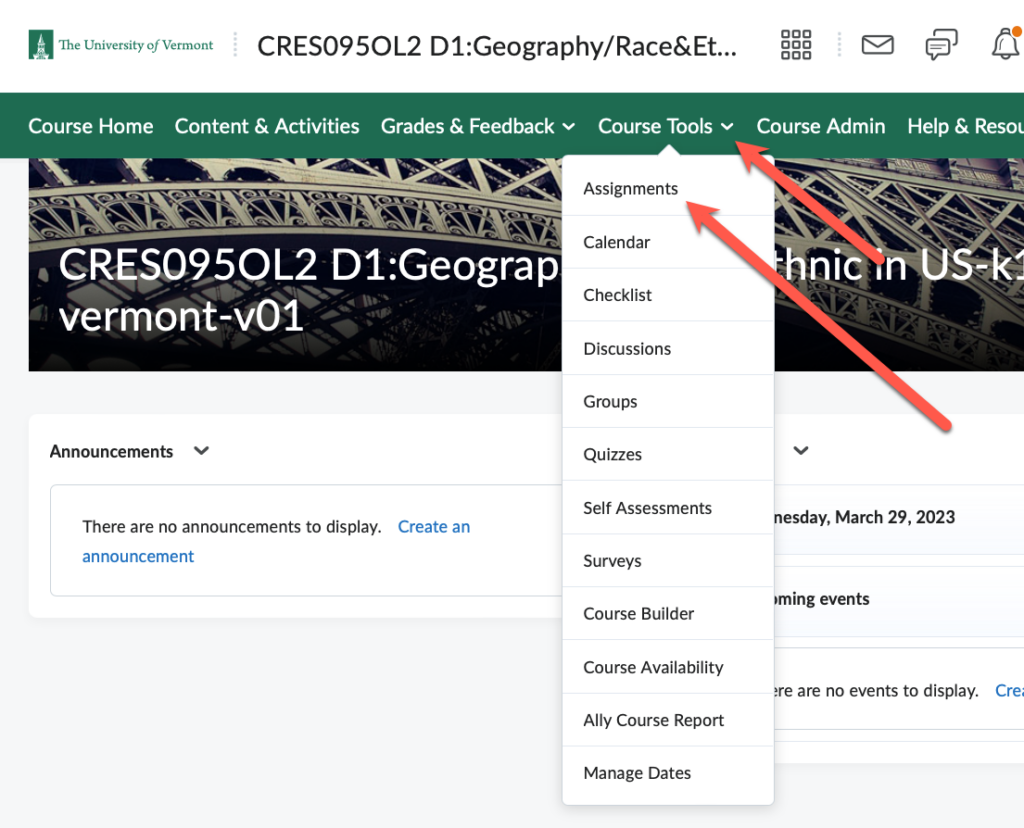Screen dimensions: 1024x828
Task: Collapse the Announcements widget
Action: coord(200,451)
